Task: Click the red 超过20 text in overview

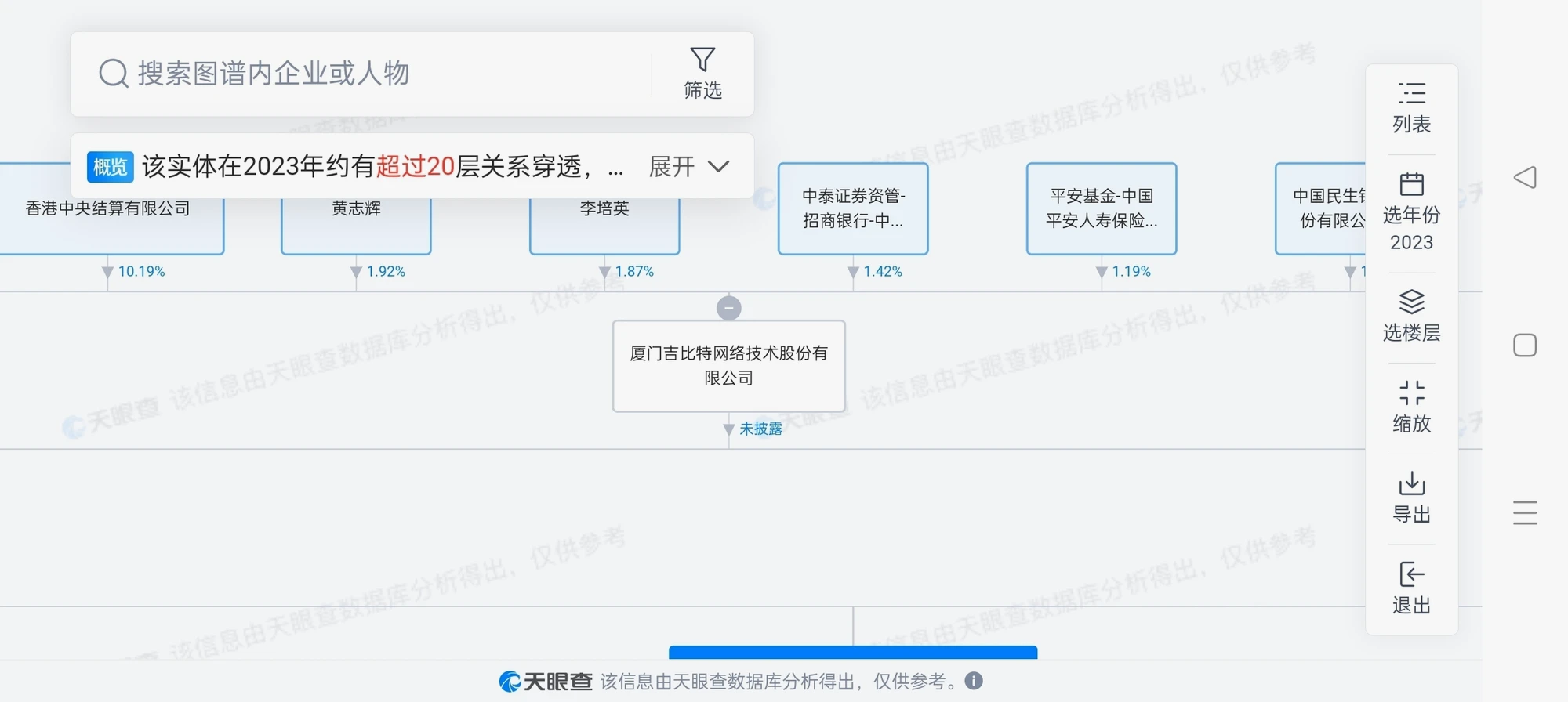Action: click(416, 166)
